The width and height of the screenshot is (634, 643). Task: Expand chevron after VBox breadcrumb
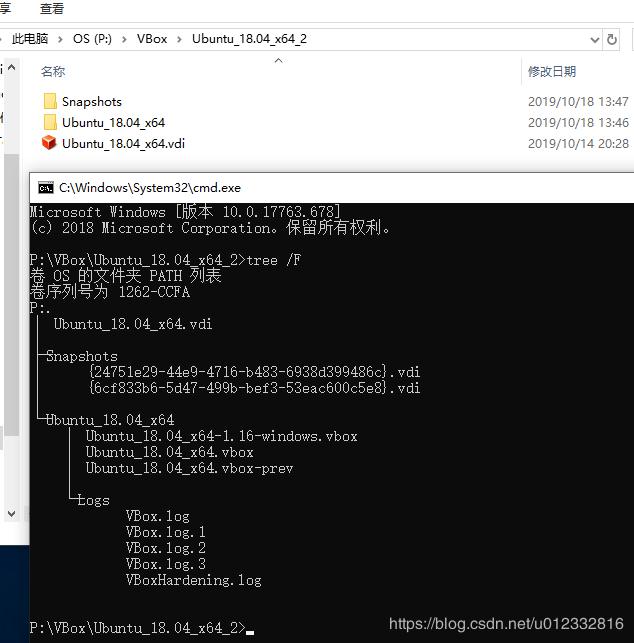pyautogui.click(x=179, y=39)
